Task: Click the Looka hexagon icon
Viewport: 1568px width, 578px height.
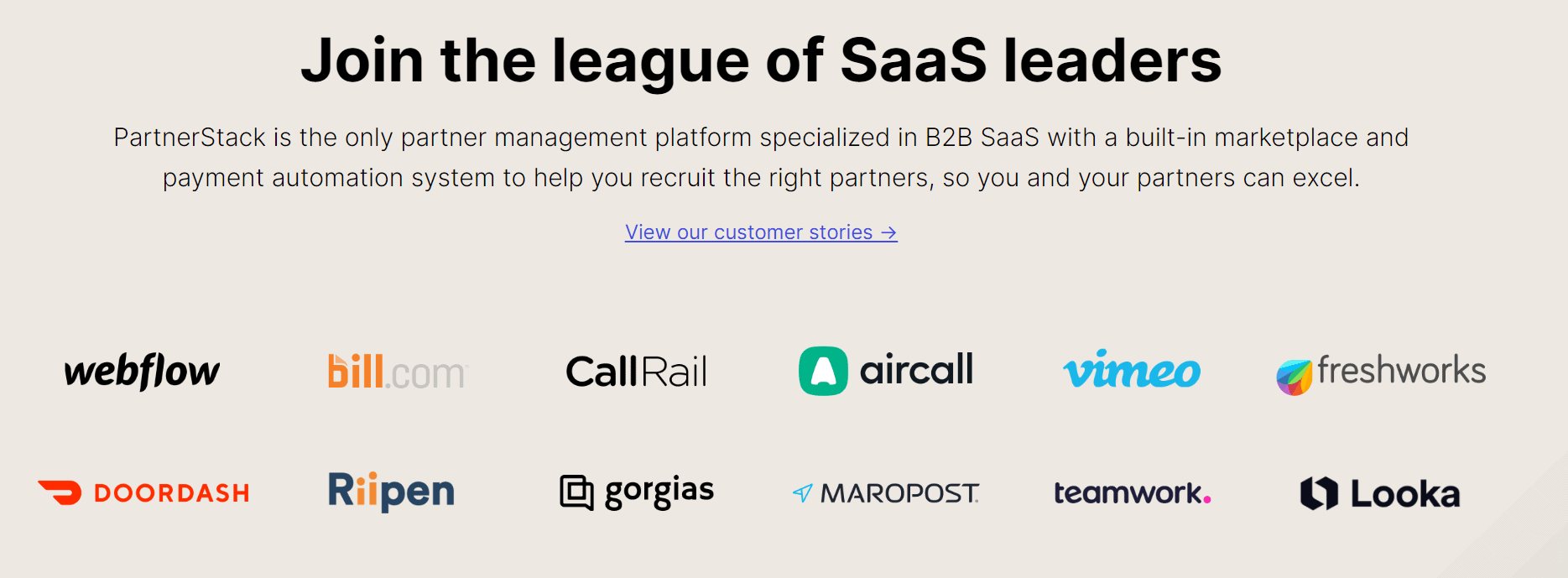Action: [x=1319, y=493]
